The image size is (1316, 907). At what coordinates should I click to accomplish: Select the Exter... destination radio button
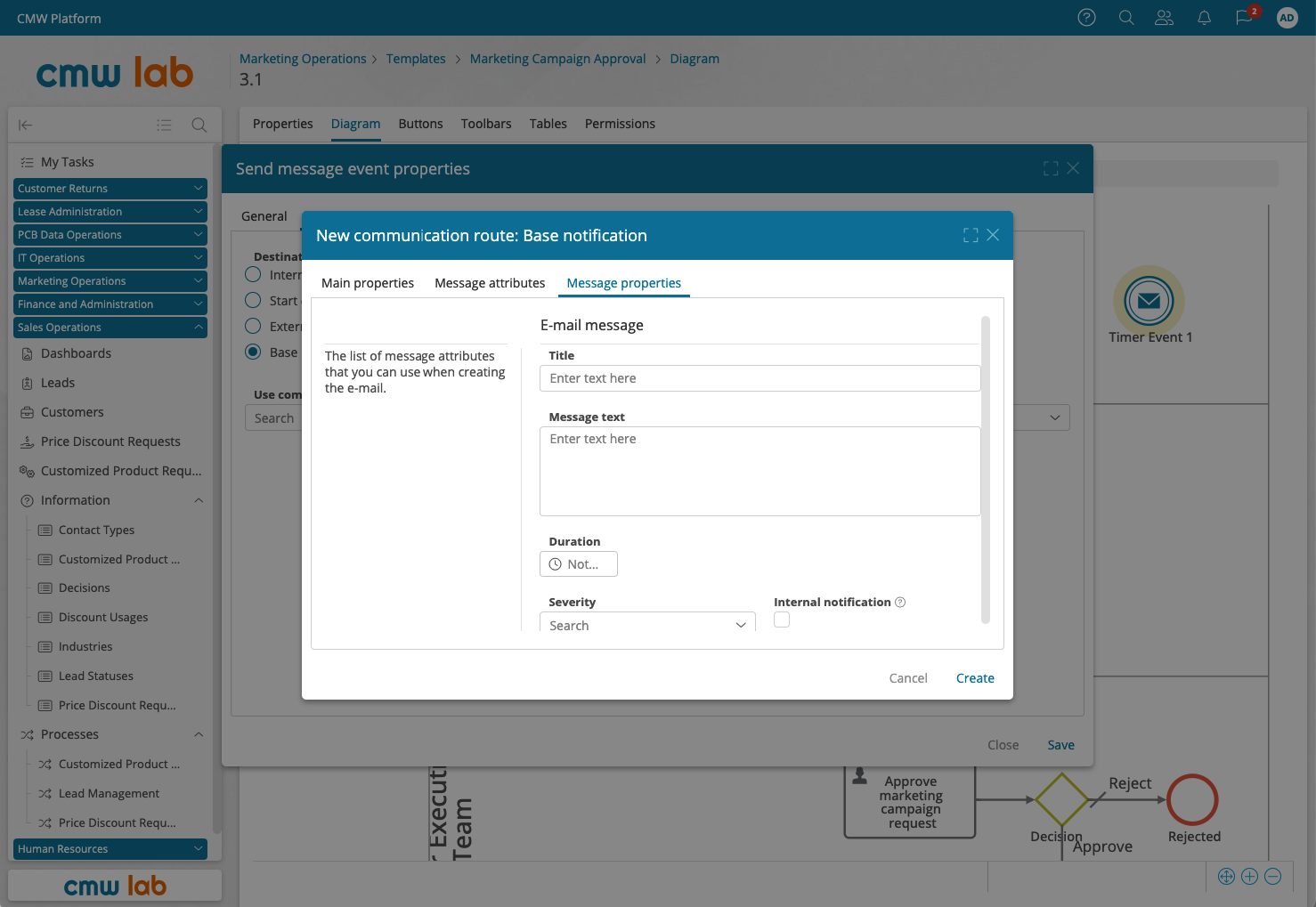coord(253,326)
